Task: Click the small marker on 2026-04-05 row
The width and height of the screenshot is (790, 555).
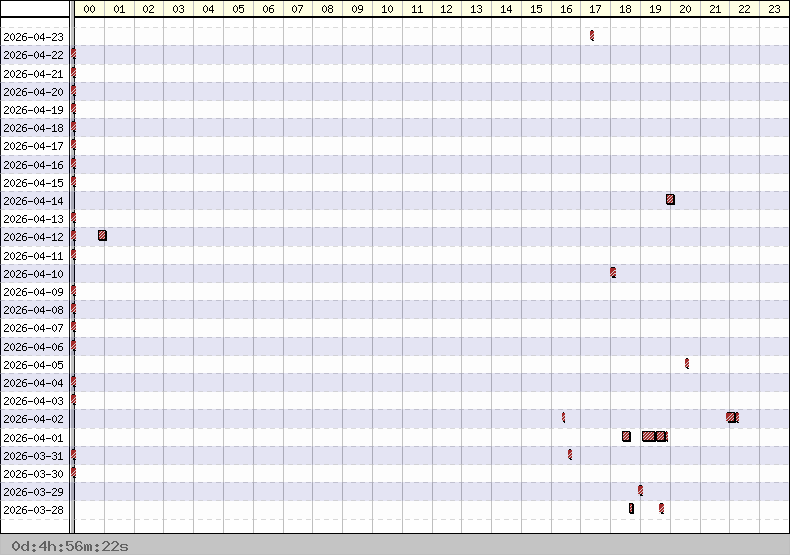Action: point(686,363)
